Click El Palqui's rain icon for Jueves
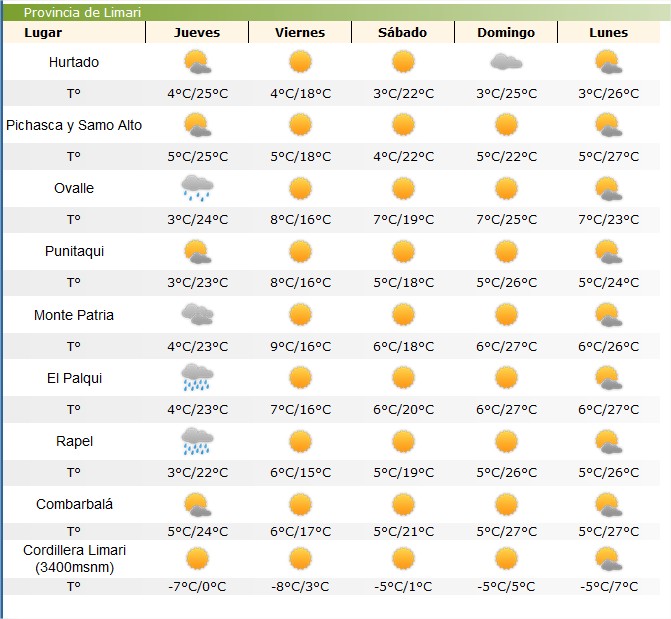The height and width of the screenshot is (619, 671). click(197, 378)
